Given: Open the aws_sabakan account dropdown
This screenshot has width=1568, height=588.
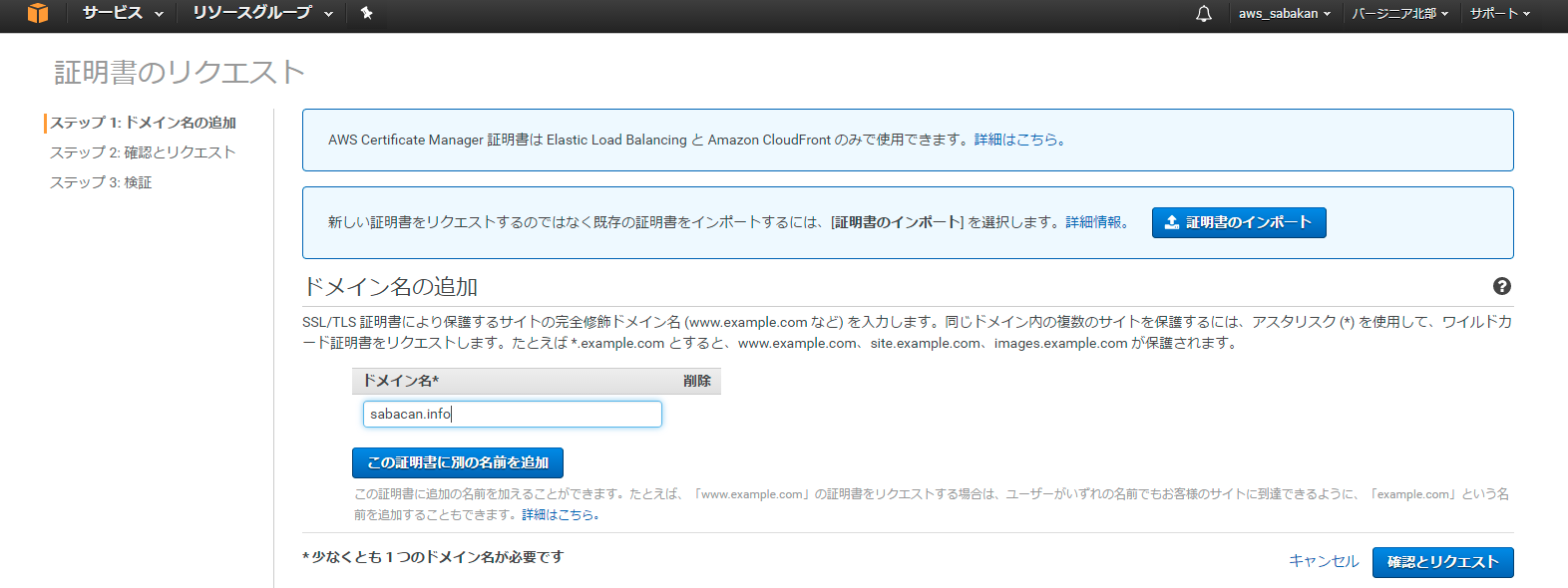Looking at the screenshot, I should pyautogui.click(x=1285, y=13).
